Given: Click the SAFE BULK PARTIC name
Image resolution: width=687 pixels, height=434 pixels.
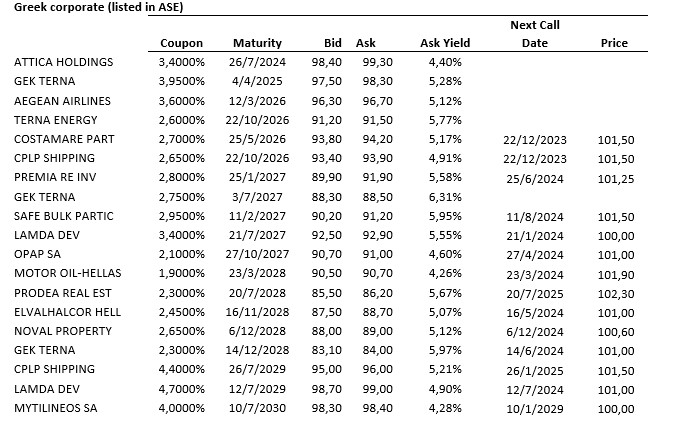Looking at the screenshot, I should click(64, 216).
